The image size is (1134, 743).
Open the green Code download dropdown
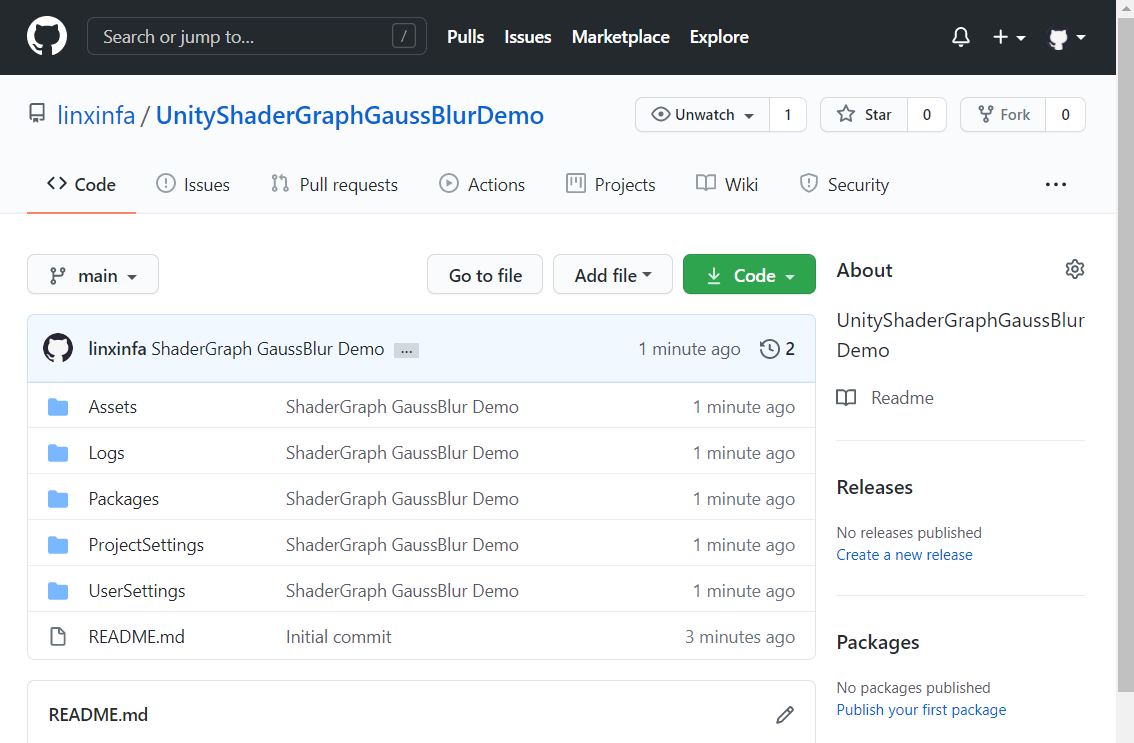pyautogui.click(x=749, y=274)
